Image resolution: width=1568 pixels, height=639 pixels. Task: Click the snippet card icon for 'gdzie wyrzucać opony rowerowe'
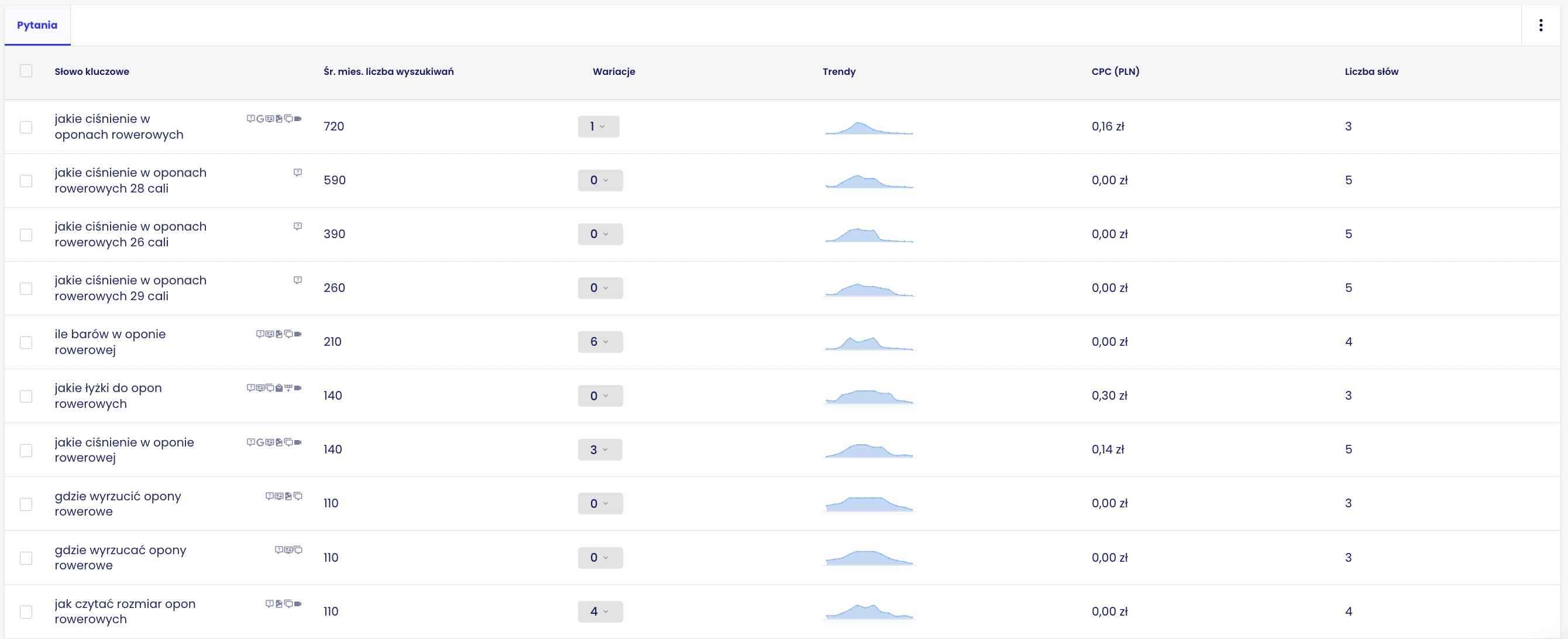point(288,549)
